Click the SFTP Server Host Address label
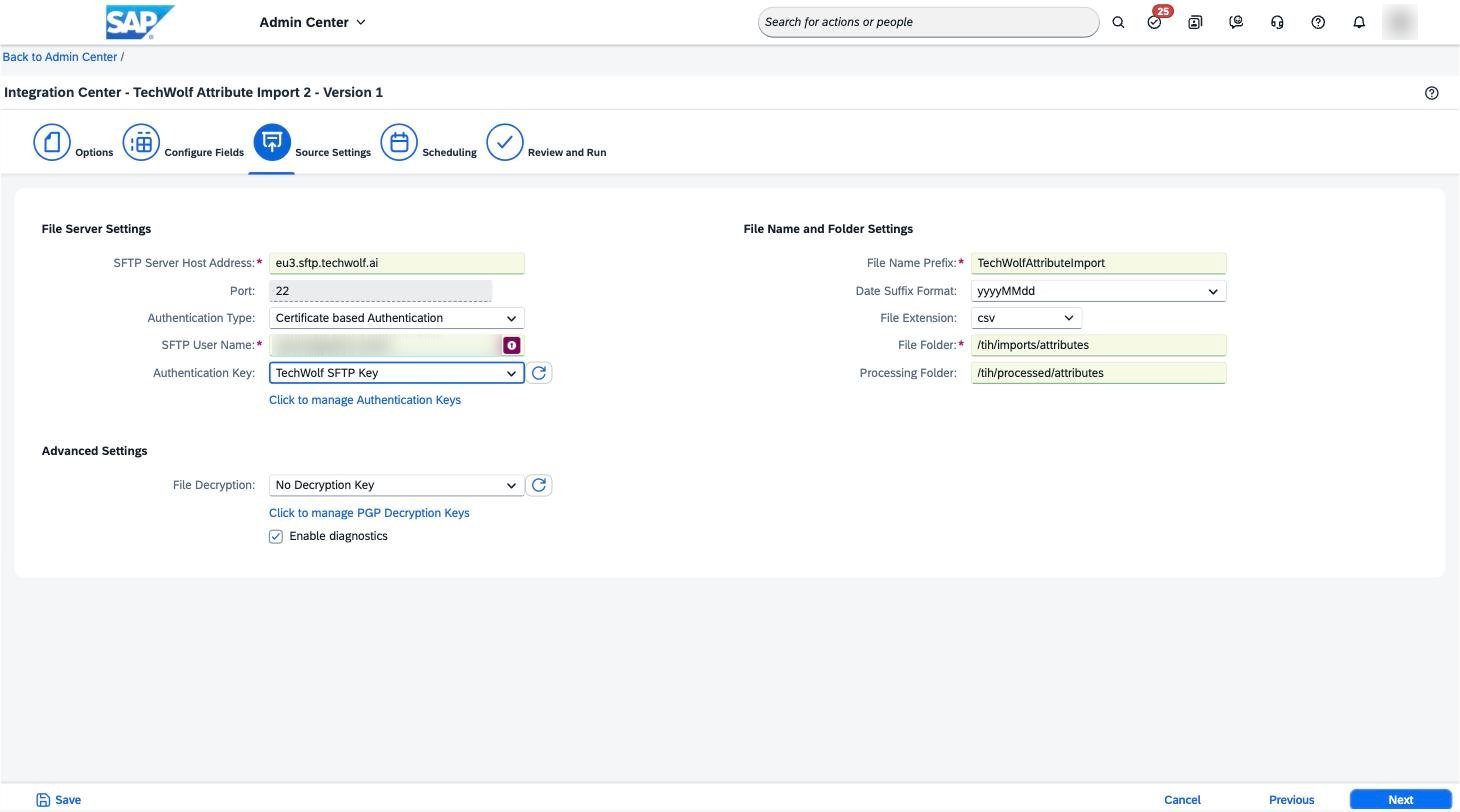 tap(184, 263)
